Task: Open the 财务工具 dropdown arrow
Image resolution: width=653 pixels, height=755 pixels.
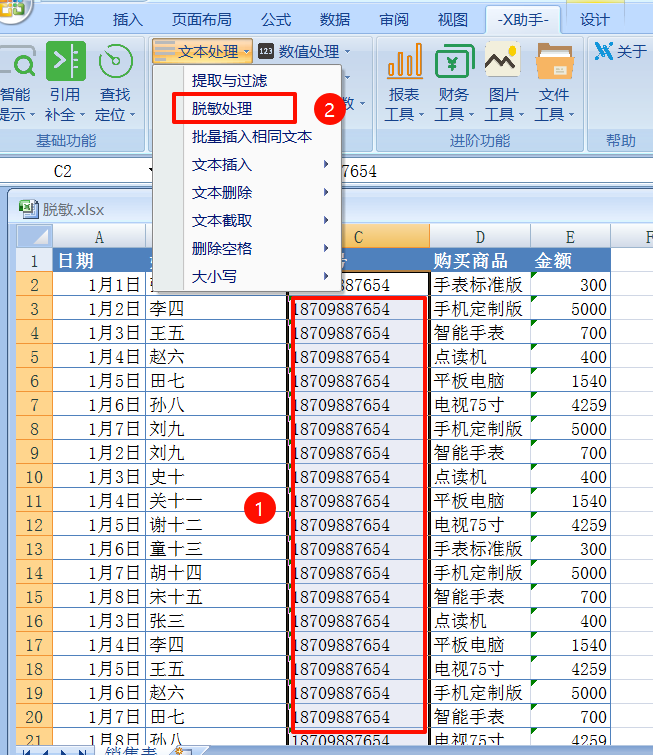Action: pos(471,115)
